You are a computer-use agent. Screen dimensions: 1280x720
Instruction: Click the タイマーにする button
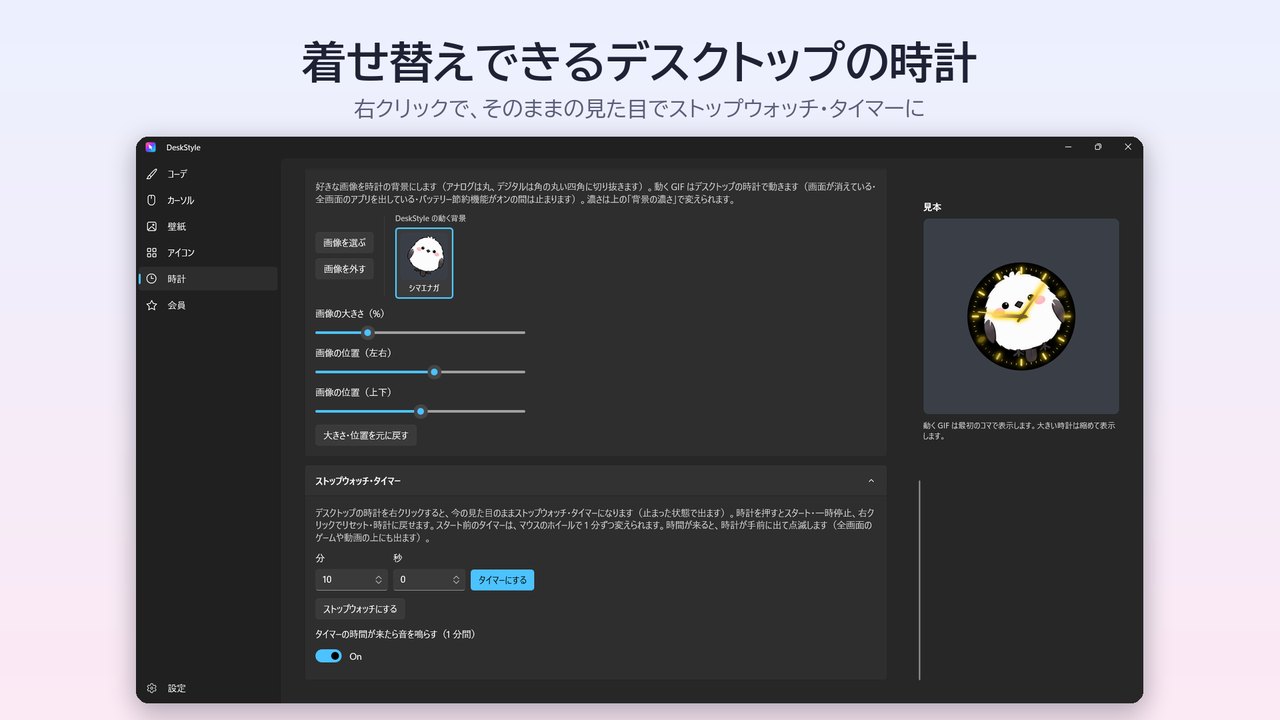click(502, 580)
